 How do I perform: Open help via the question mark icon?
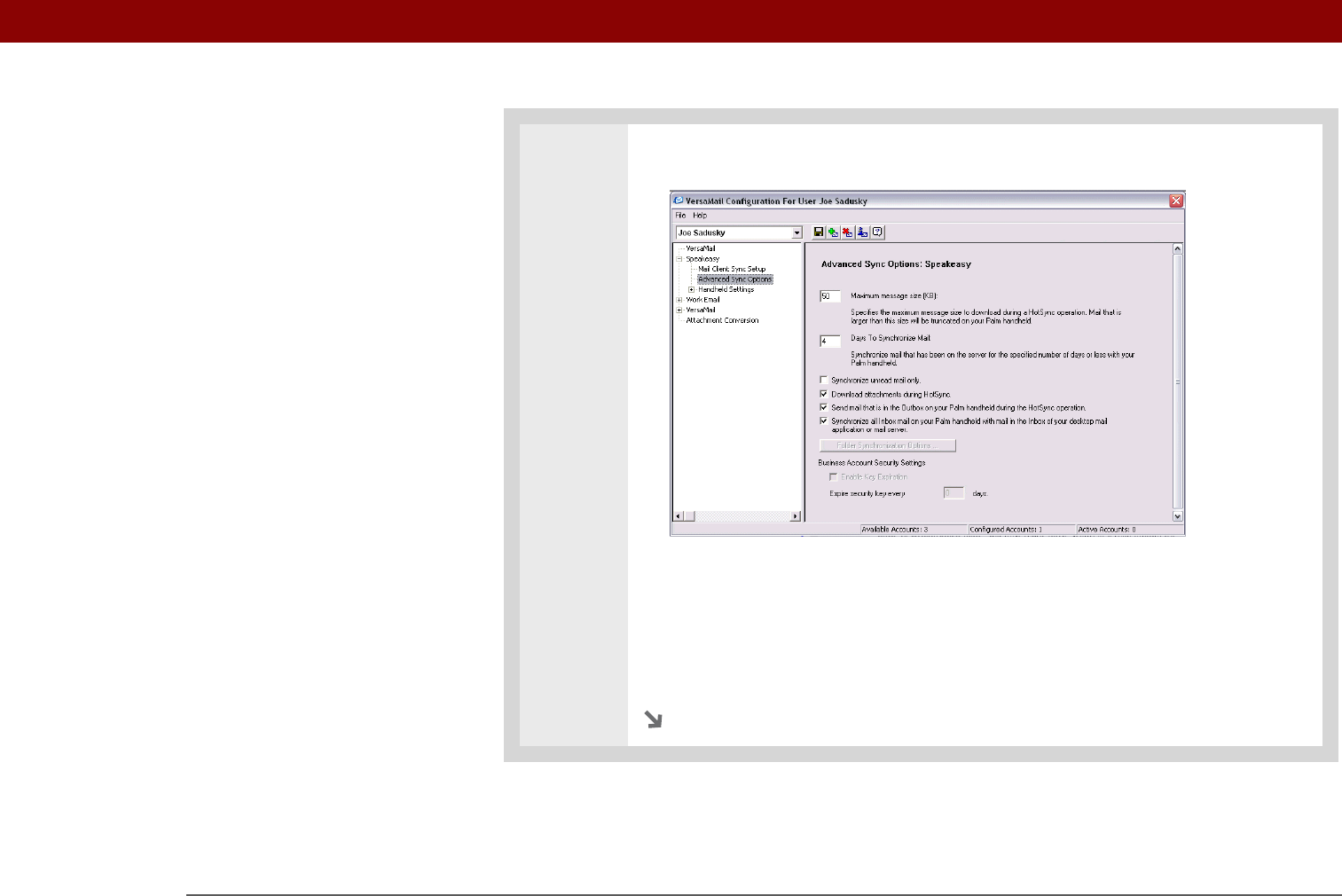(877, 232)
